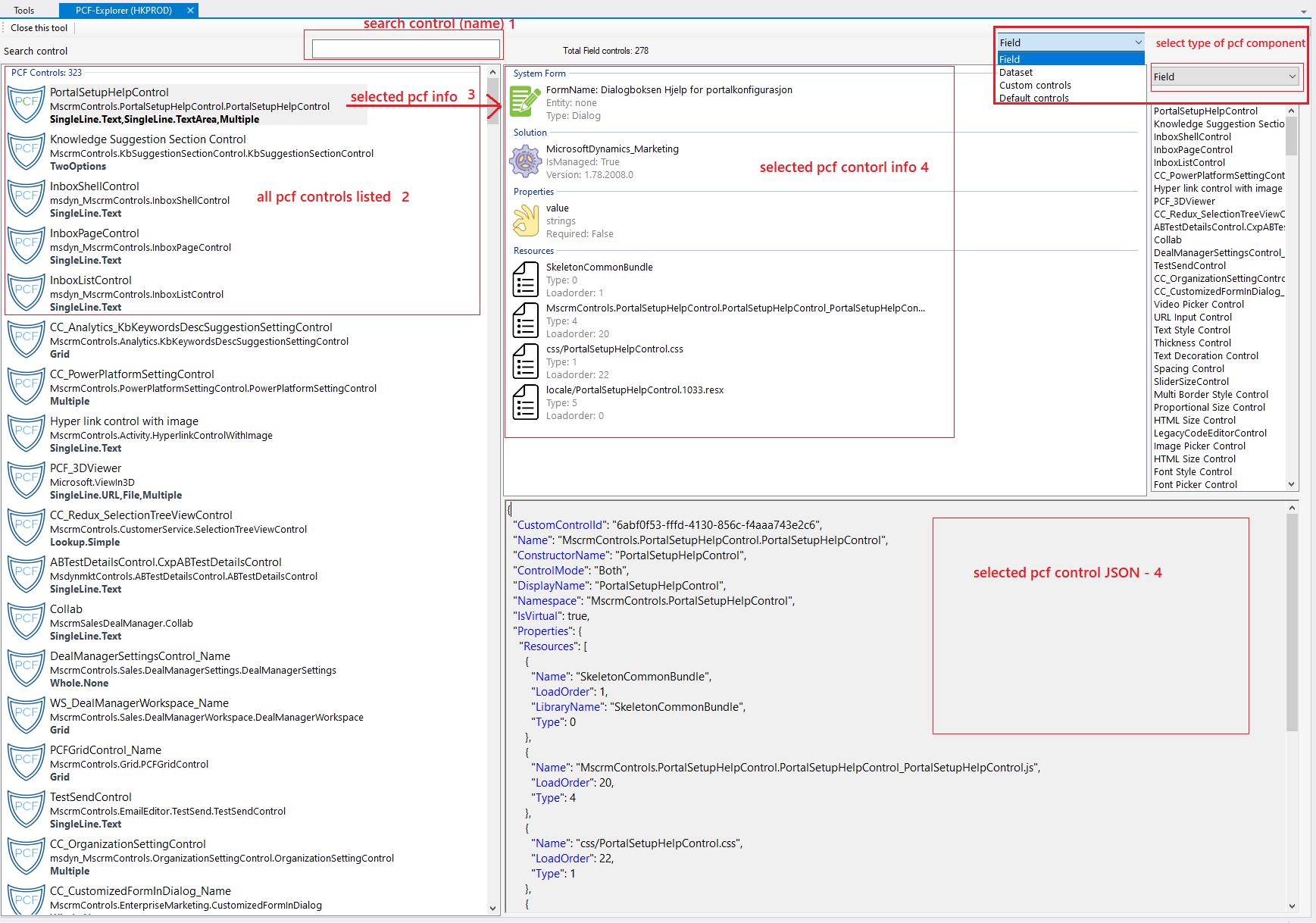
Task: Expand the second Field combo box
Action: 1225,77
